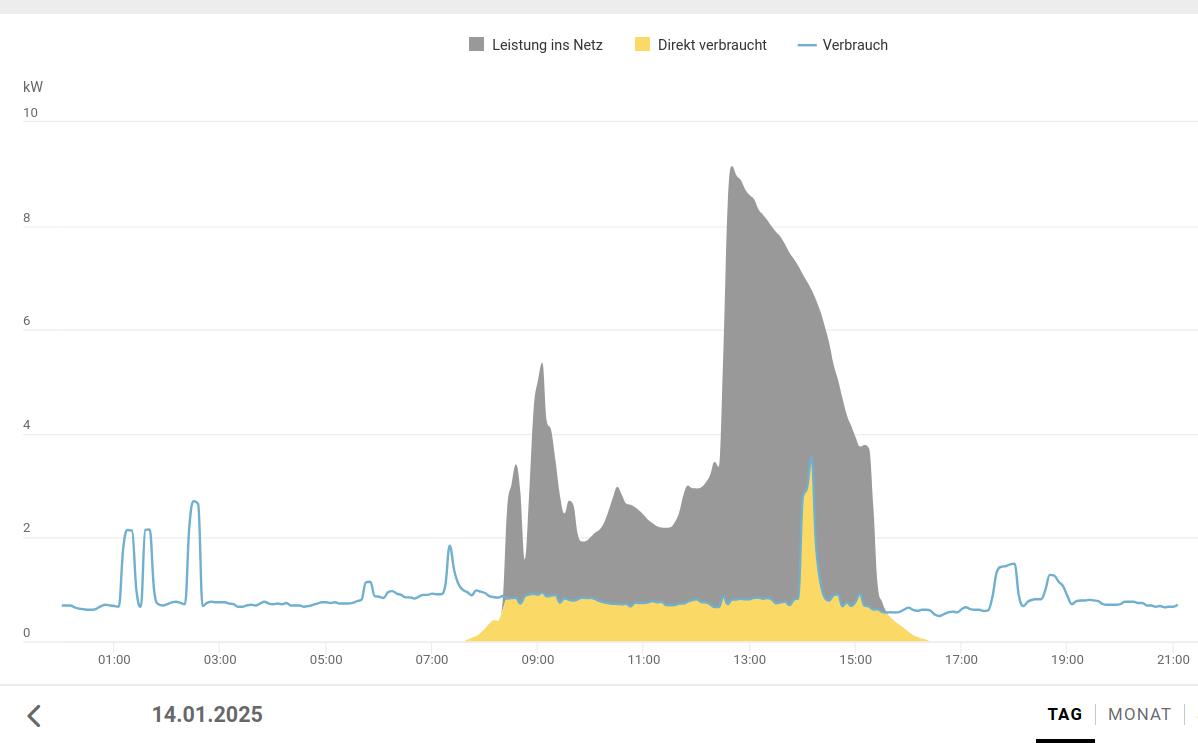Toggle the Leistung ins Netz series label
Viewport: 1198px width, 743px height.
coord(547,45)
